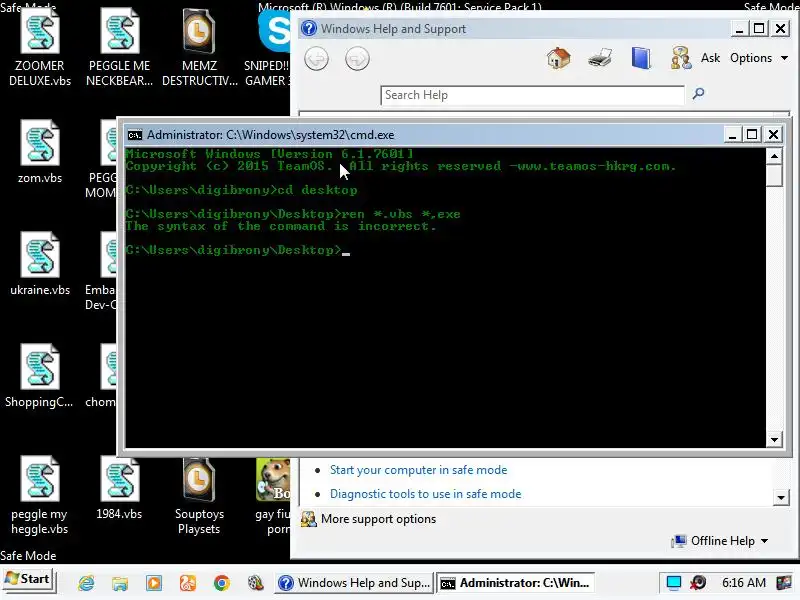This screenshot has width=800, height=600.
Task: Open 'Start your computer in safe mode' link
Action: pyautogui.click(x=418, y=470)
